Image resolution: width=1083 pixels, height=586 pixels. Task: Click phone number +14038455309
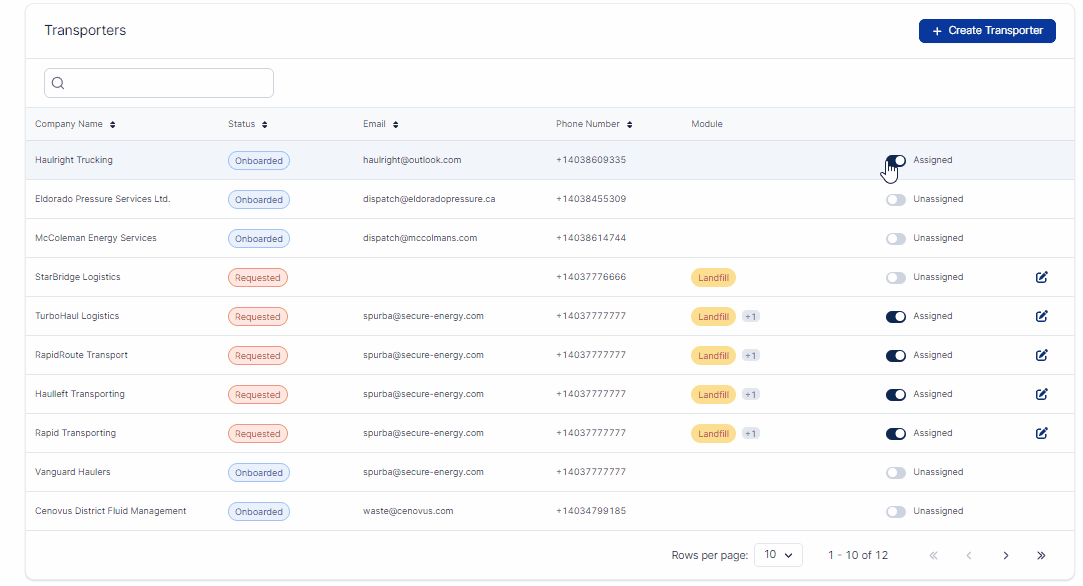coord(591,199)
